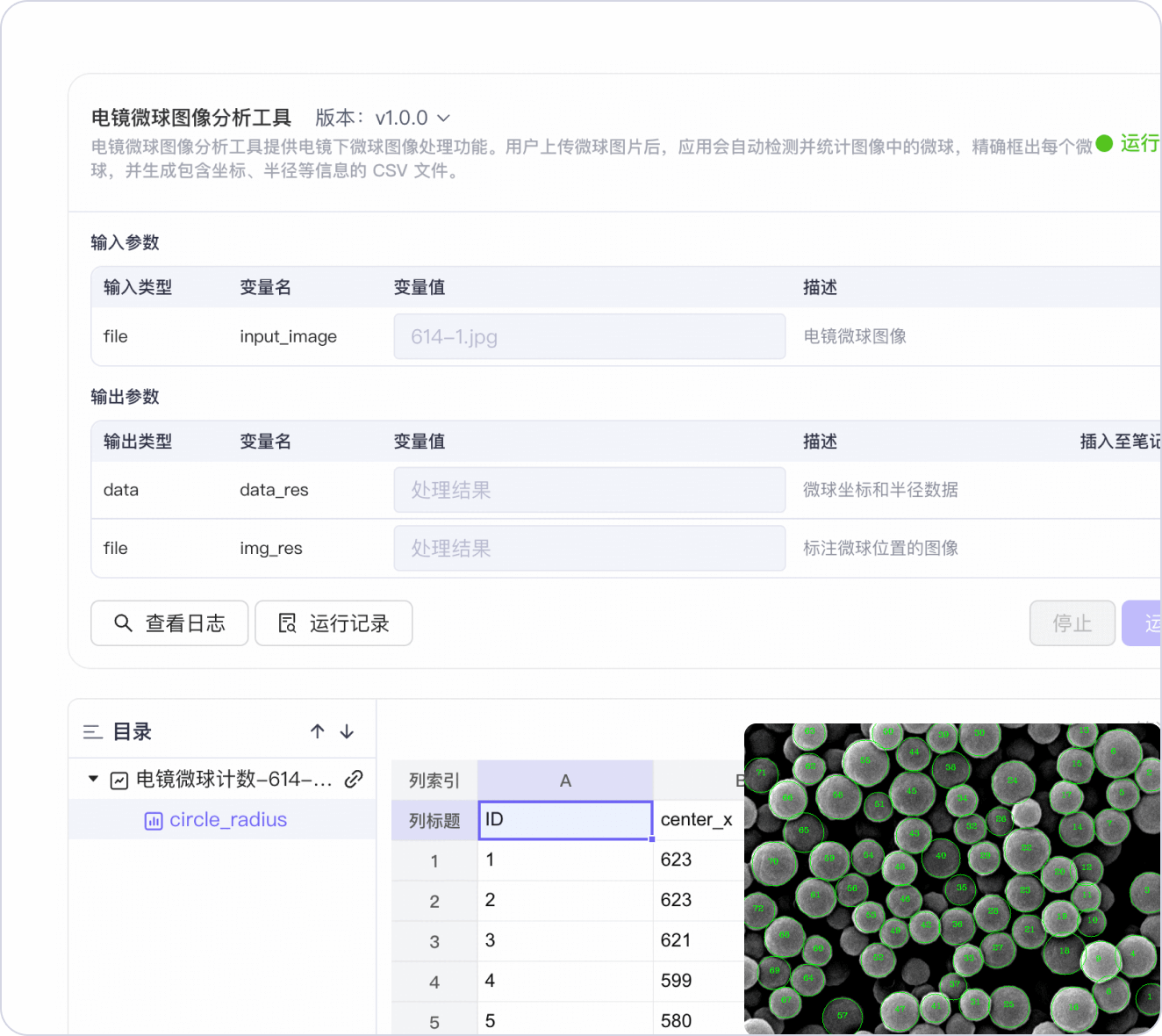Select column A header
The image size is (1162, 1036).
pyautogui.click(x=565, y=781)
